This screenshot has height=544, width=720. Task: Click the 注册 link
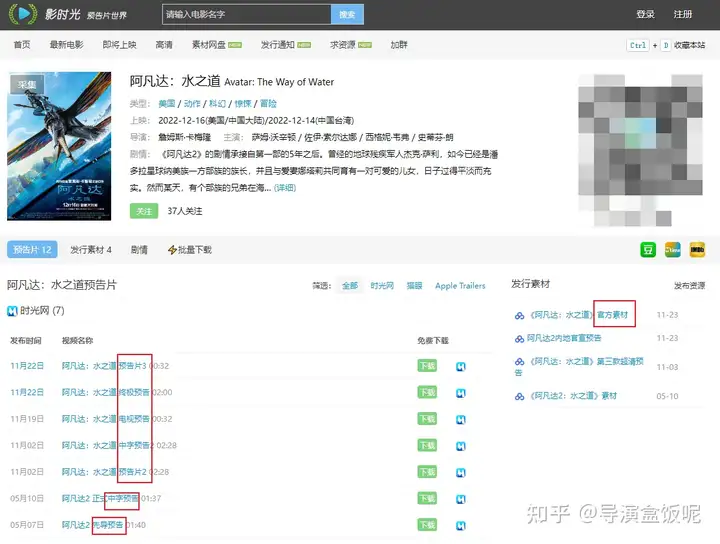pyautogui.click(x=683, y=14)
